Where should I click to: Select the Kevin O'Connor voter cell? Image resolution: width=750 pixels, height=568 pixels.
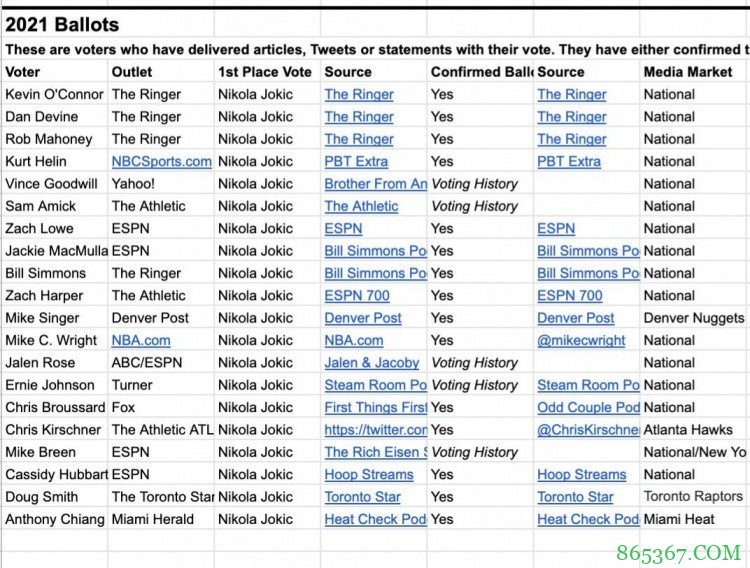(54, 94)
